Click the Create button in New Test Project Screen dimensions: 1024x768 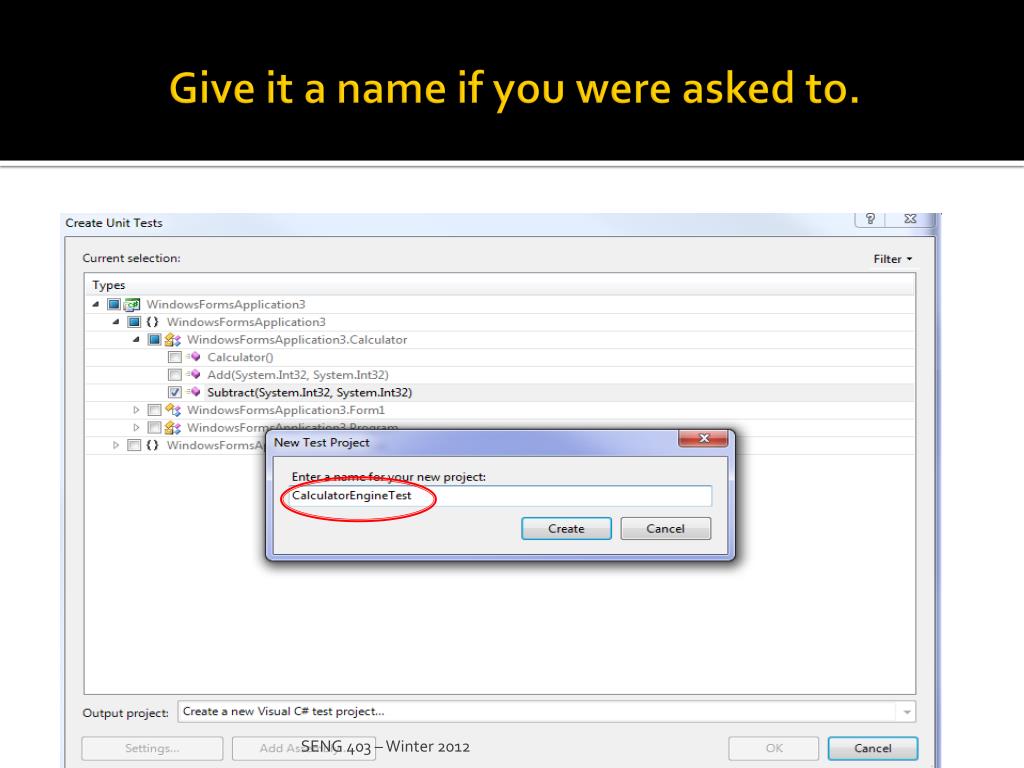[566, 528]
